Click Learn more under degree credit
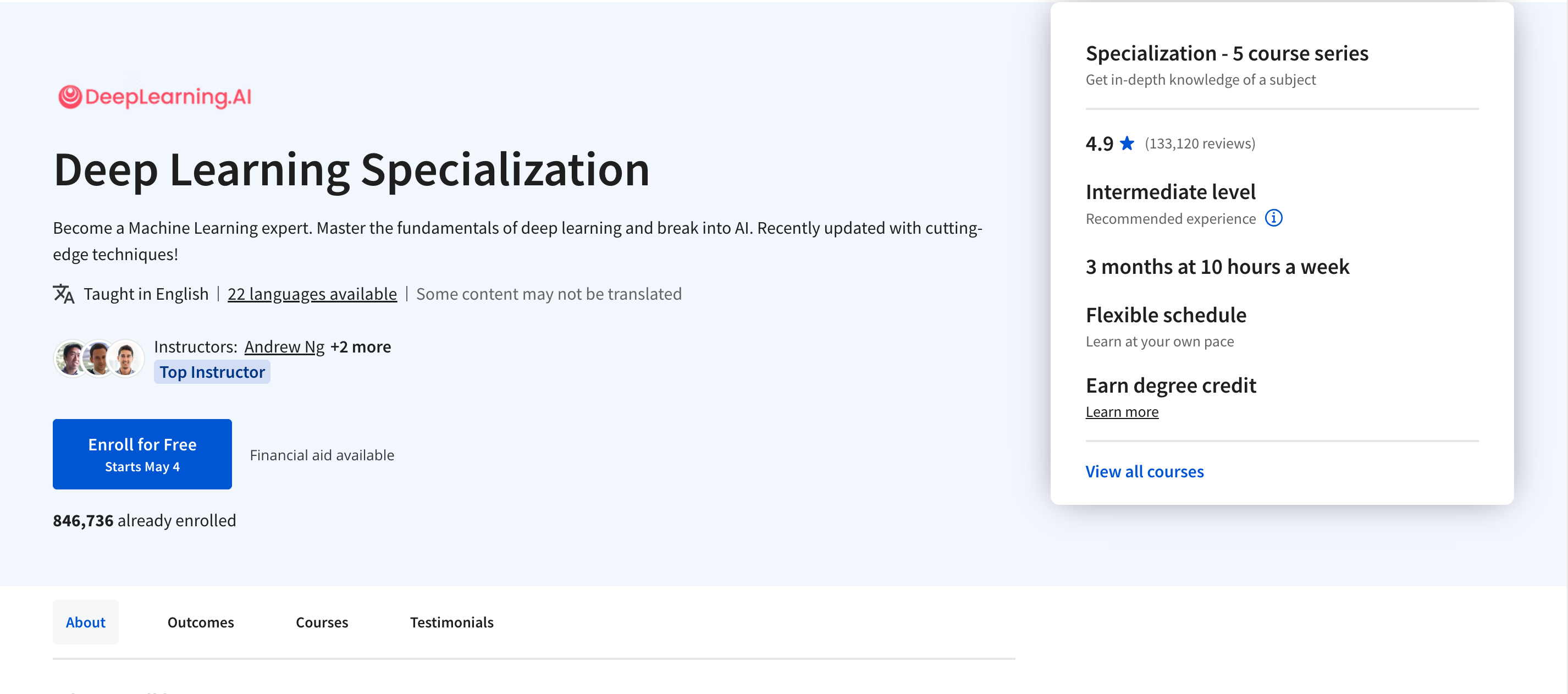Viewport: 1568px width, 694px height. (x=1122, y=412)
